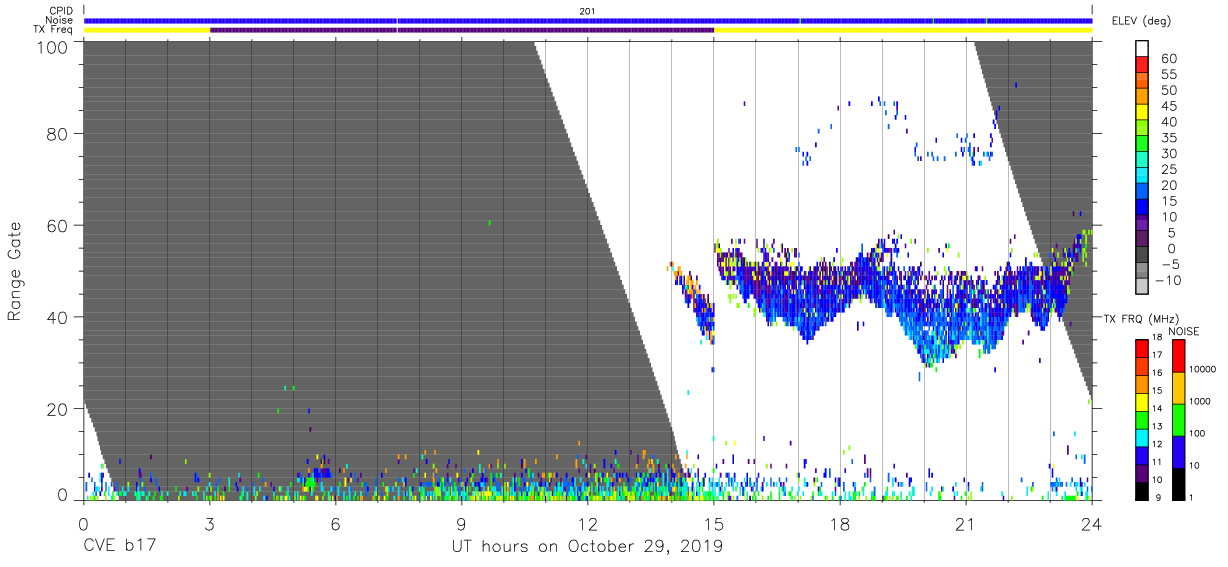The image size is (1228, 567).
Task: Click the CPID value "201" above the plot
Action: 587,11
